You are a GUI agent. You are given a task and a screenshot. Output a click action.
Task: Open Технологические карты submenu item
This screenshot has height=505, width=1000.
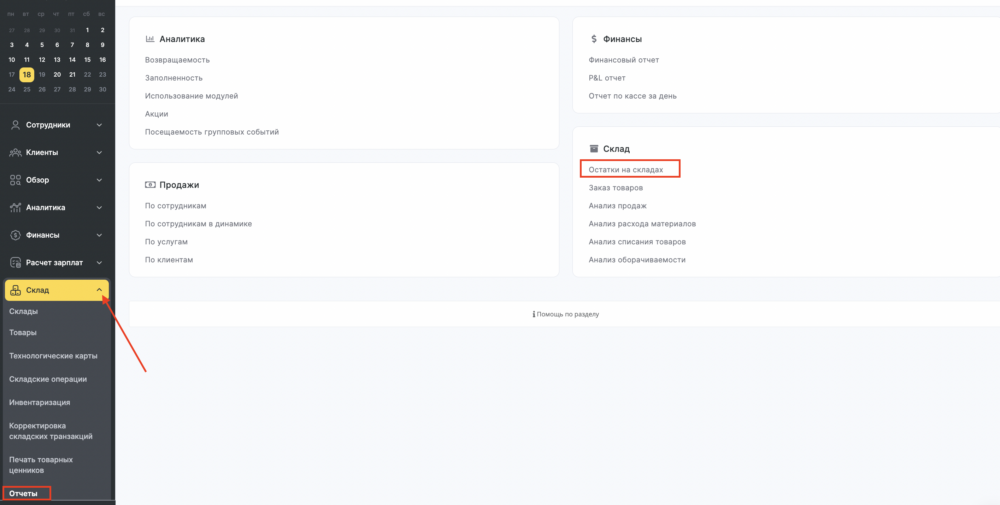click(54, 356)
